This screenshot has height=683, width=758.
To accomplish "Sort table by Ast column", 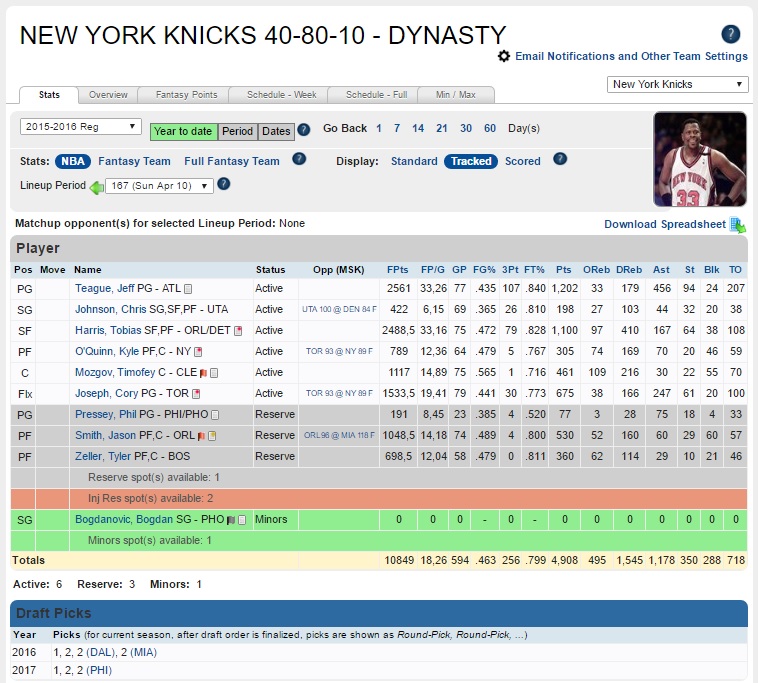I will pos(661,270).
